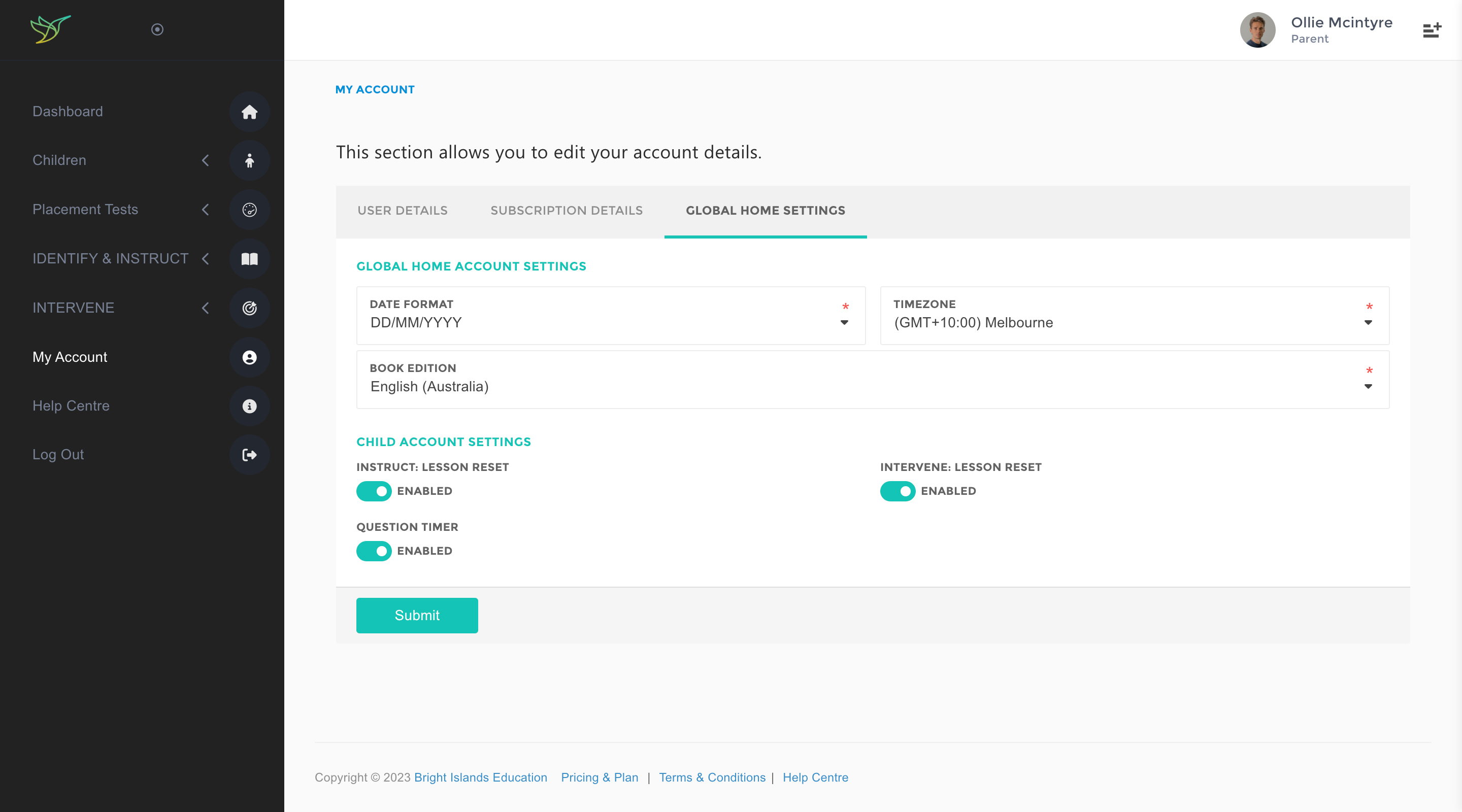Click the Submit button
This screenshot has height=812, width=1462.
[x=417, y=615]
